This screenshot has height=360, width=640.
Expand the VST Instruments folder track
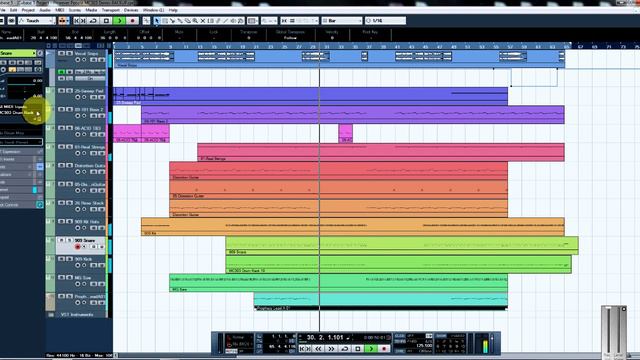coord(51,315)
